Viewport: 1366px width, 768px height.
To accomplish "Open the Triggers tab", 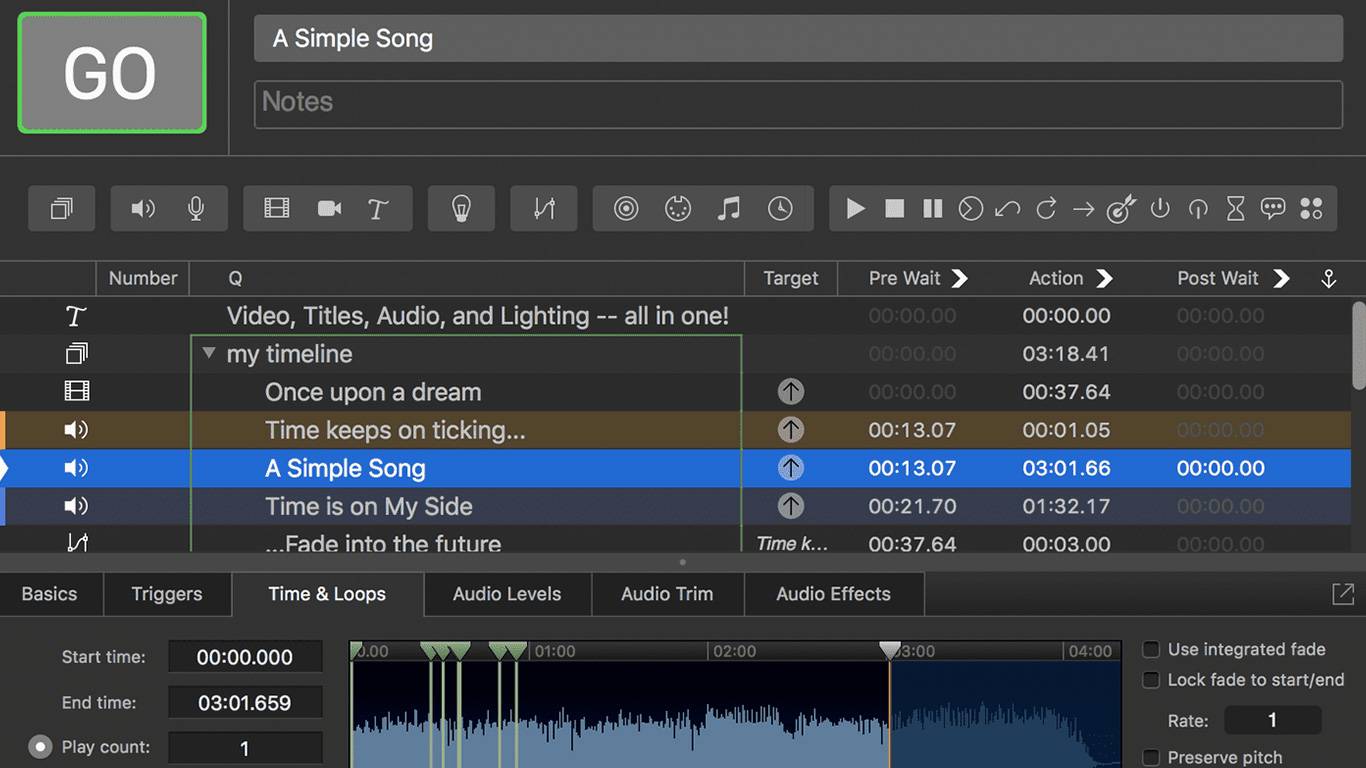I will [x=167, y=594].
